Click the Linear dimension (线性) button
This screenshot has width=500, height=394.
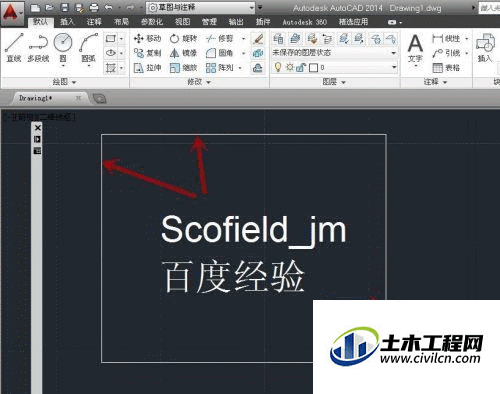446,39
